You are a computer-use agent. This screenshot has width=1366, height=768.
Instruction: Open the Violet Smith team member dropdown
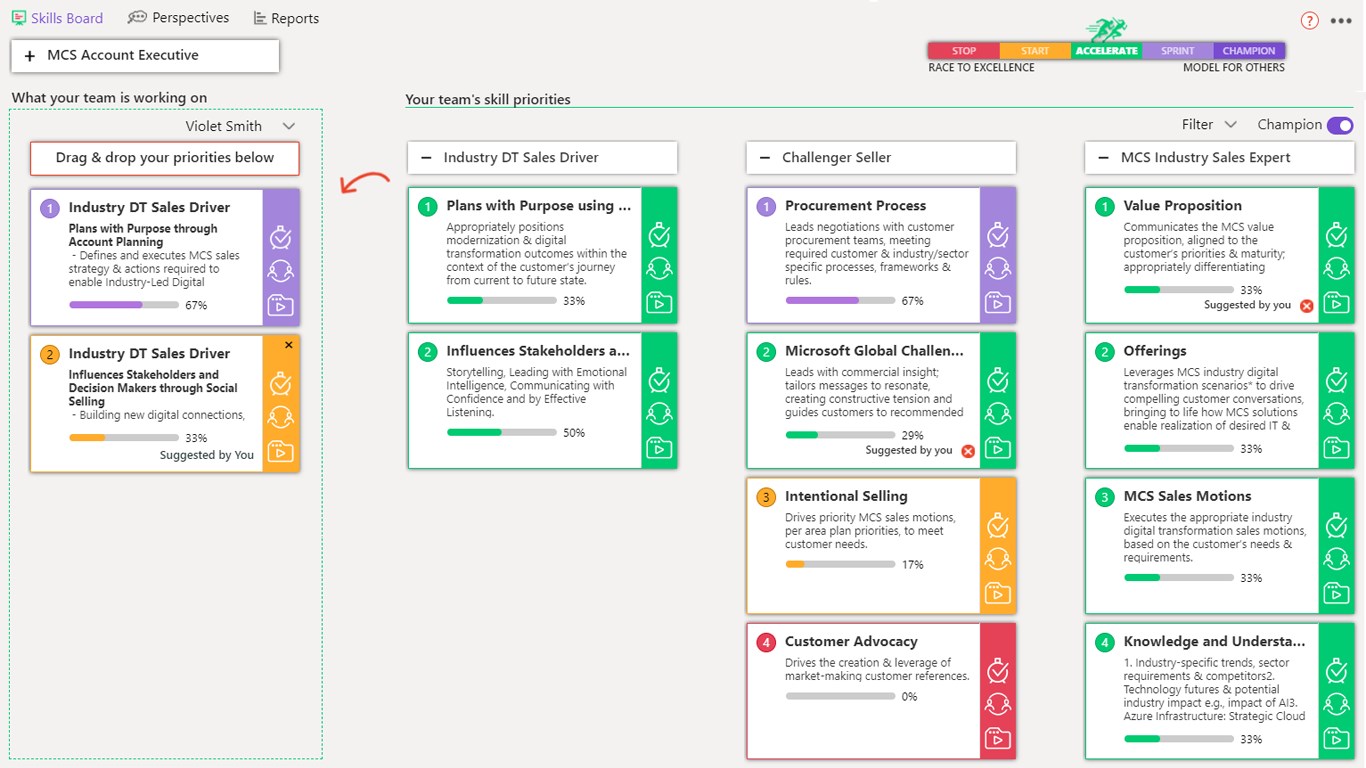[x=240, y=126]
